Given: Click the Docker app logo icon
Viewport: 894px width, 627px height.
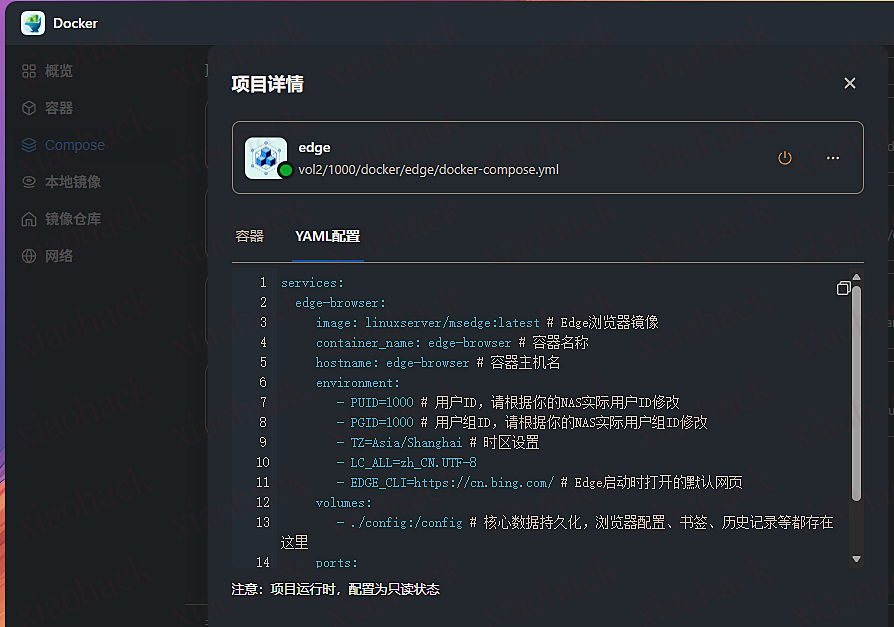Looking at the screenshot, I should (x=33, y=23).
